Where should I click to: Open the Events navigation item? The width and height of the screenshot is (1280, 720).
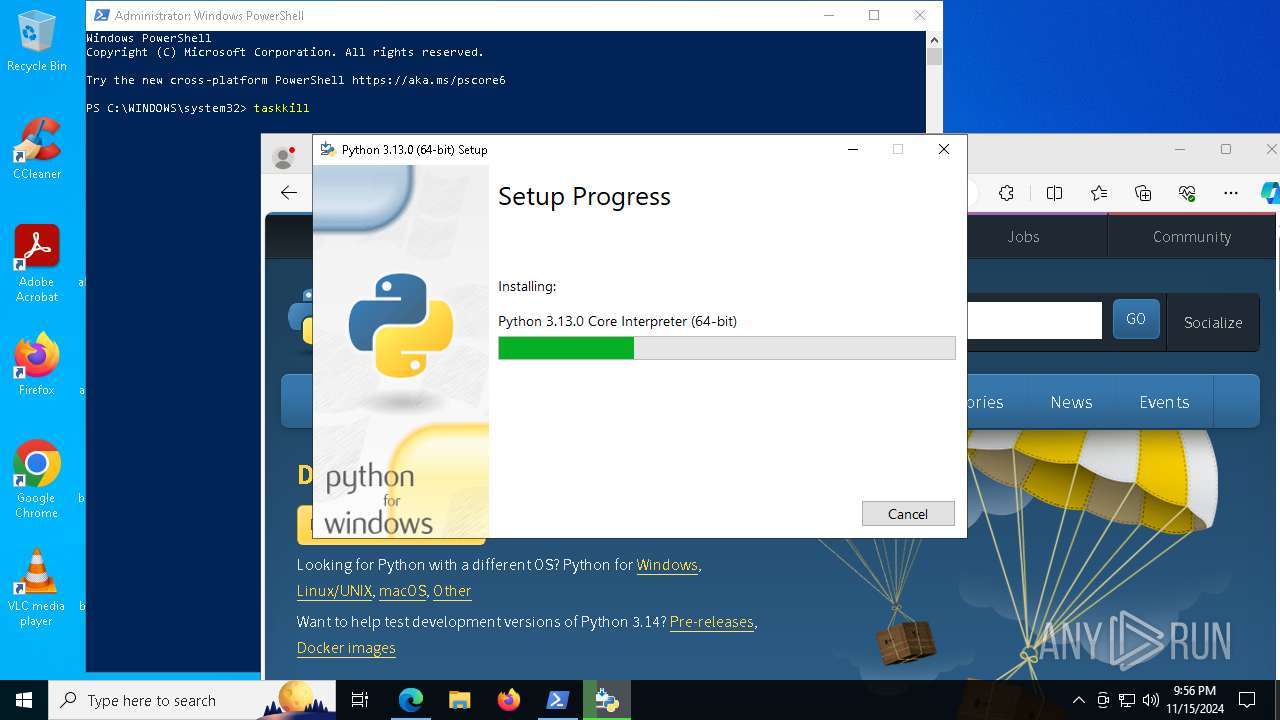1164,402
